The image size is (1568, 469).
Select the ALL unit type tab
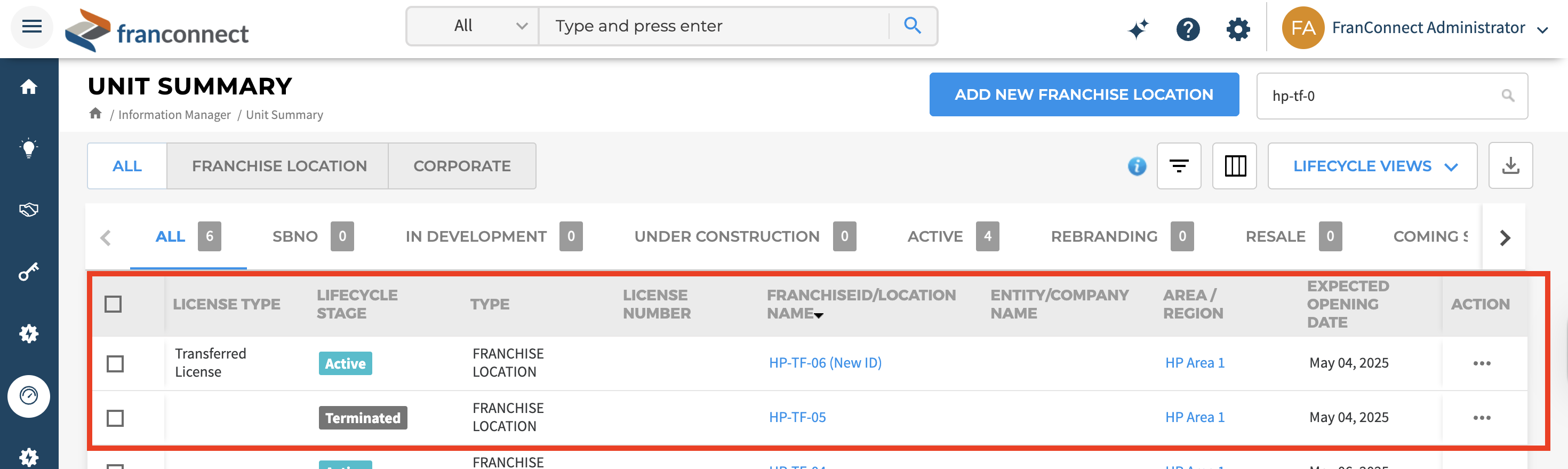point(126,166)
